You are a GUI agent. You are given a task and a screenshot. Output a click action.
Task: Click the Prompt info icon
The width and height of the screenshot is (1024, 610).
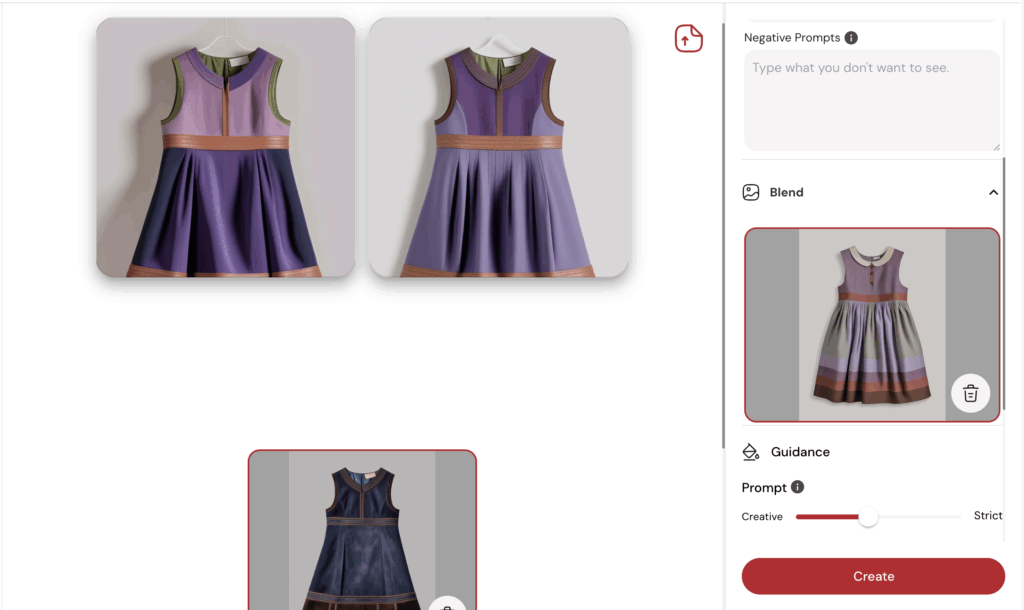click(x=797, y=487)
